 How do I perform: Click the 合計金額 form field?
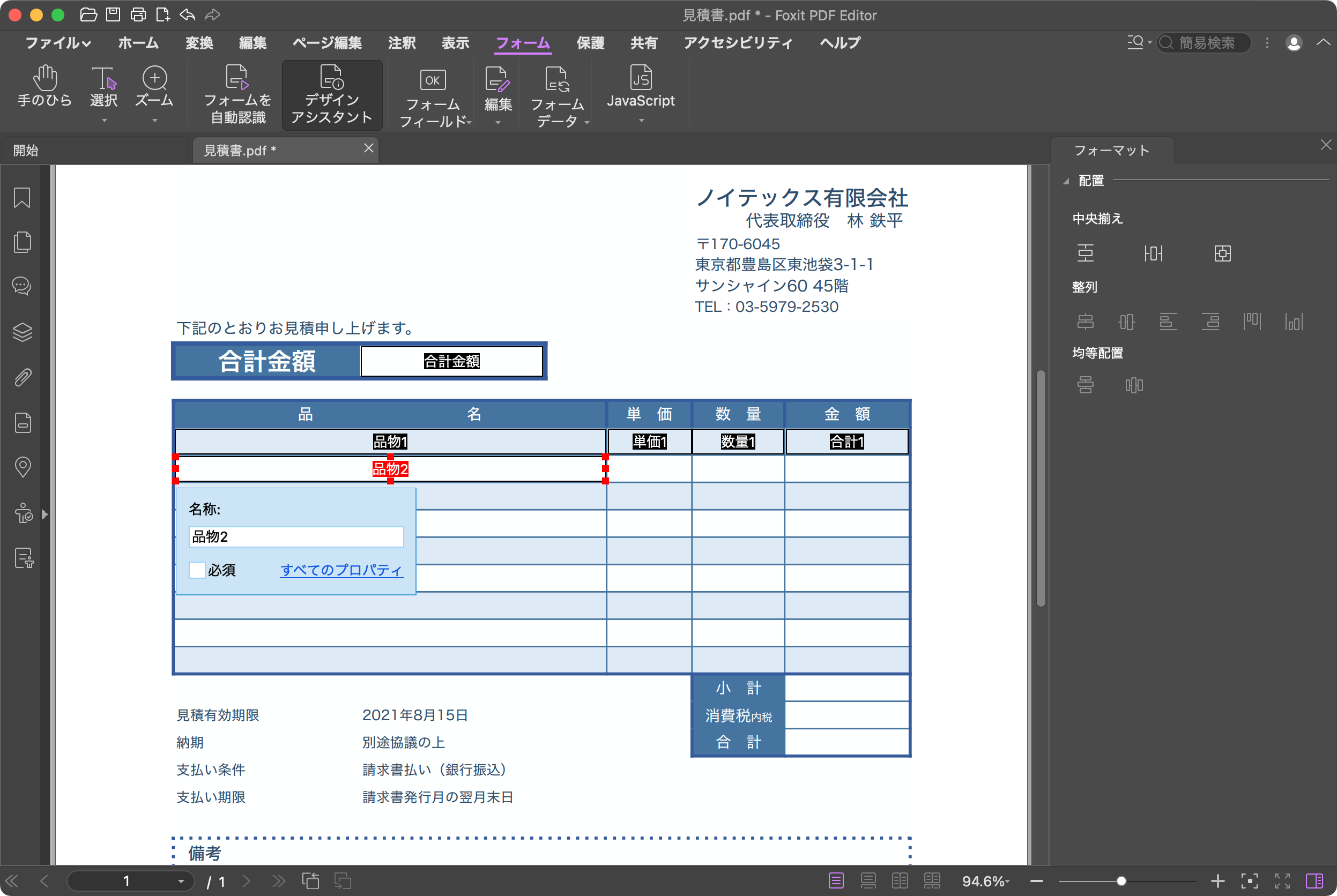451,362
